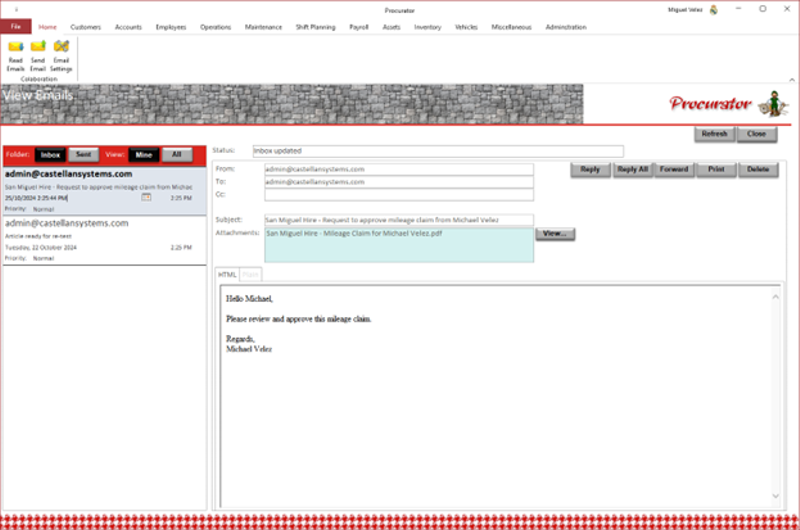This screenshot has height=530, width=800.
Task: Select the 'Article ready for re-test' email
Action: coord(104,240)
